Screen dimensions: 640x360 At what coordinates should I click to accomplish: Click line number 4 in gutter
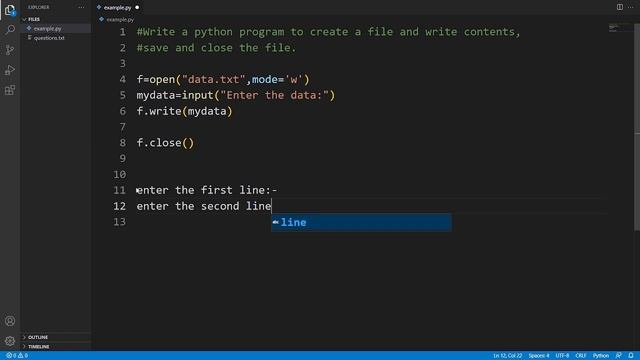(x=123, y=79)
